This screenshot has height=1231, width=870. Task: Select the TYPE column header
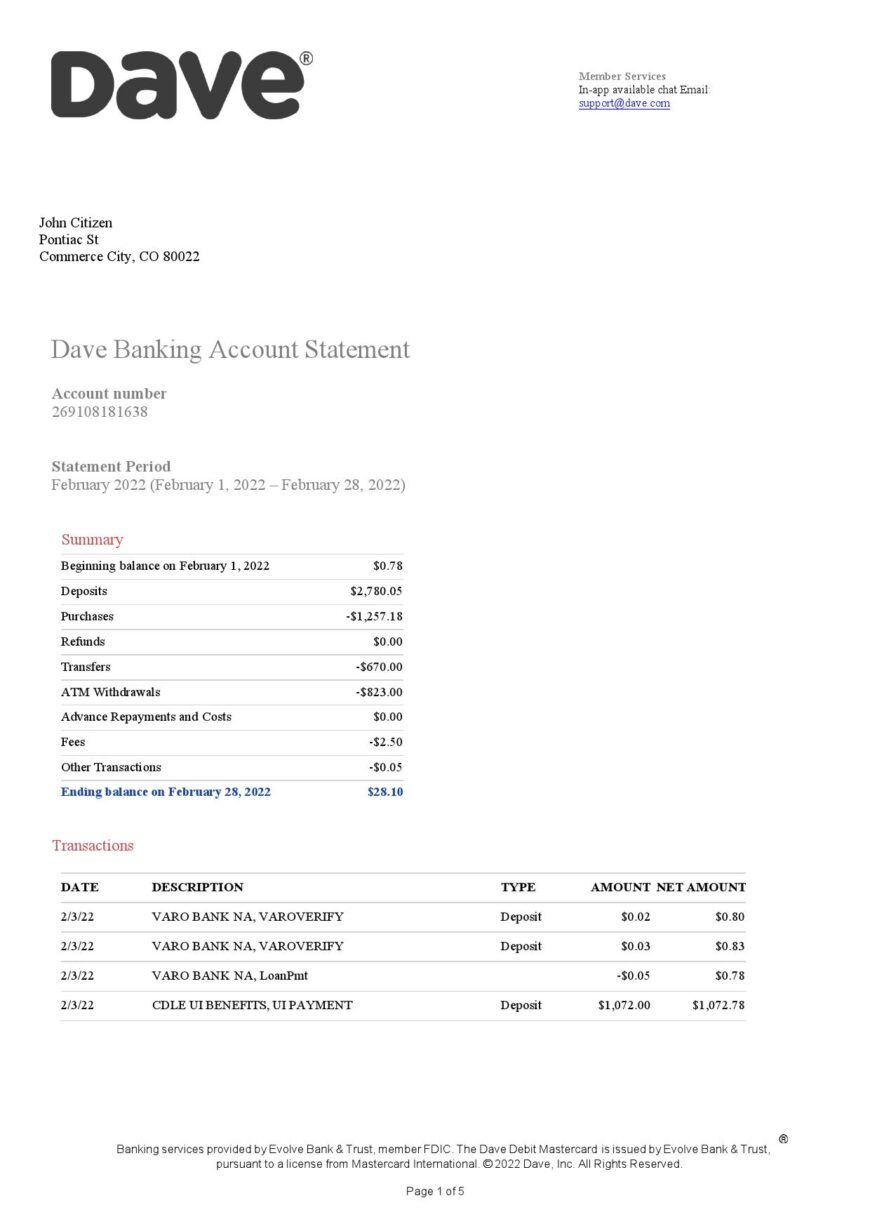[x=518, y=887]
